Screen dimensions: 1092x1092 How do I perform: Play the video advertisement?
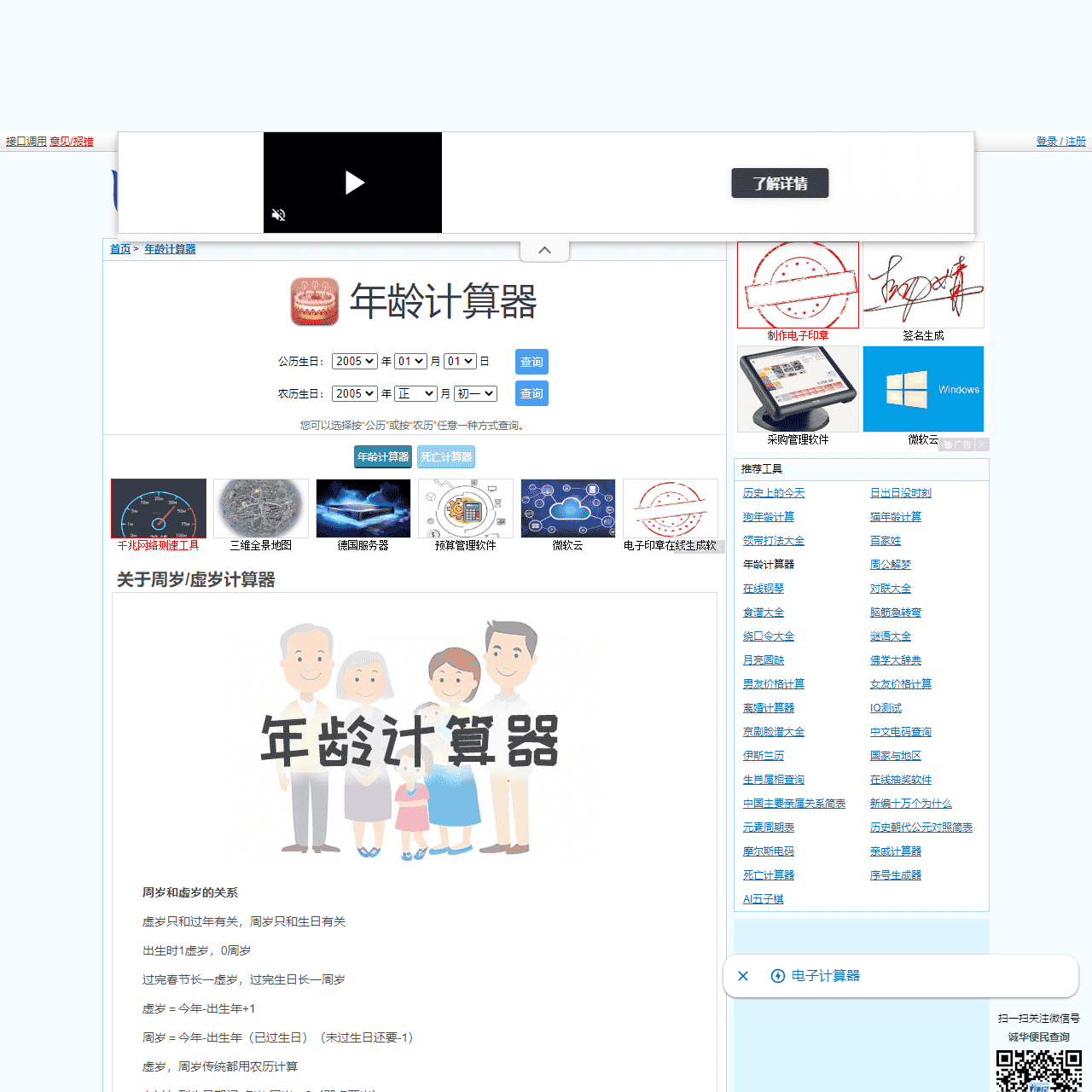(x=354, y=183)
